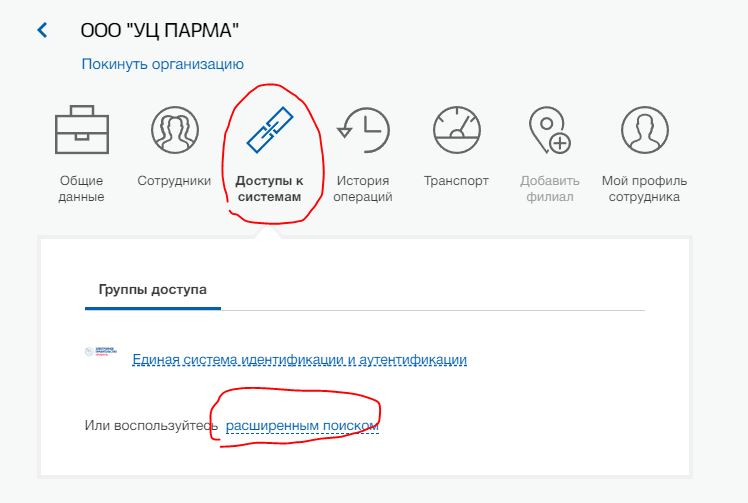Viewport: 748px width, 503px height.
Task: Click the small e-government logo thumbnail
Action: pos(101,352)
